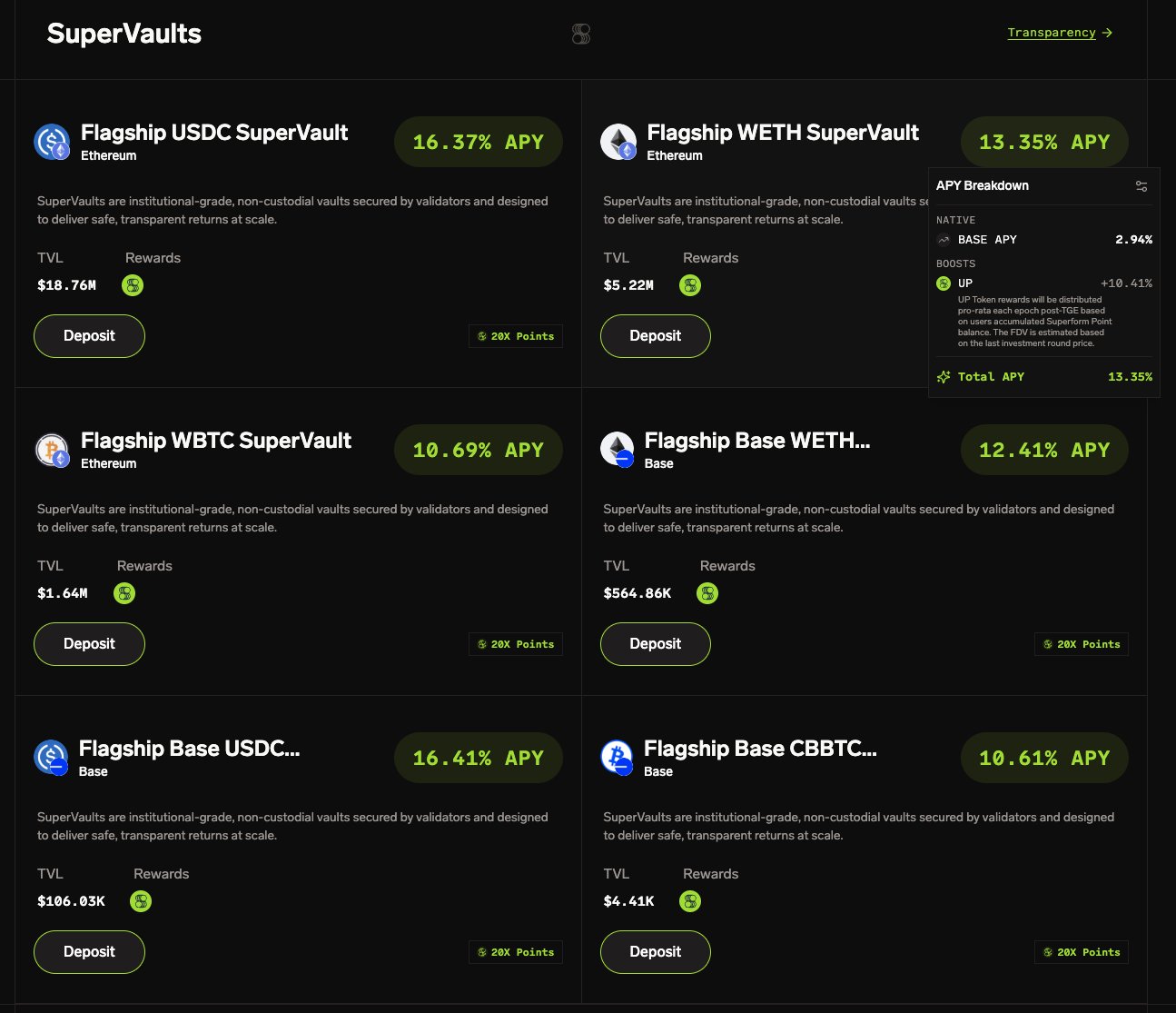Screen dimensions: 1176x1013
Task: Open the Flagship Base WETH vault title
Action: 756,442
